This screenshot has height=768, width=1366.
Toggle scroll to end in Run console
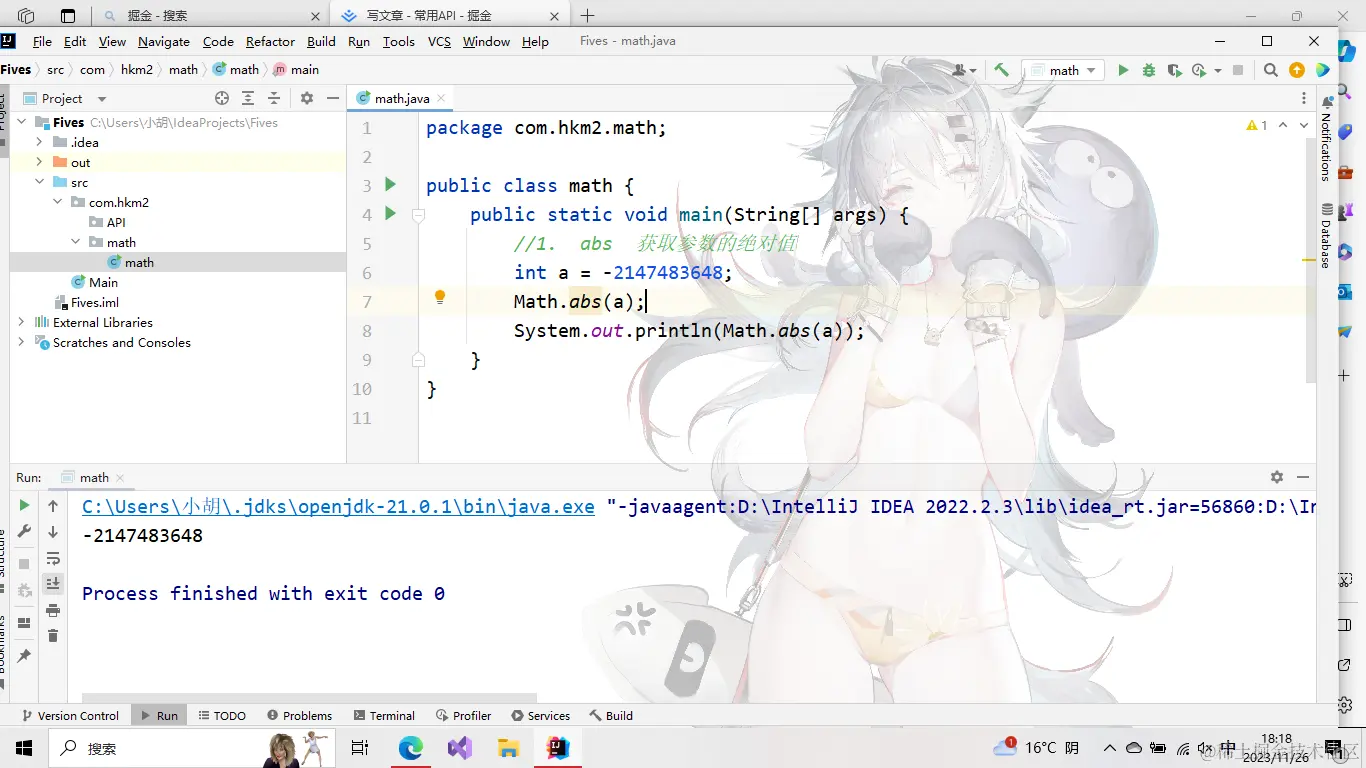click(x=53, y=583)
